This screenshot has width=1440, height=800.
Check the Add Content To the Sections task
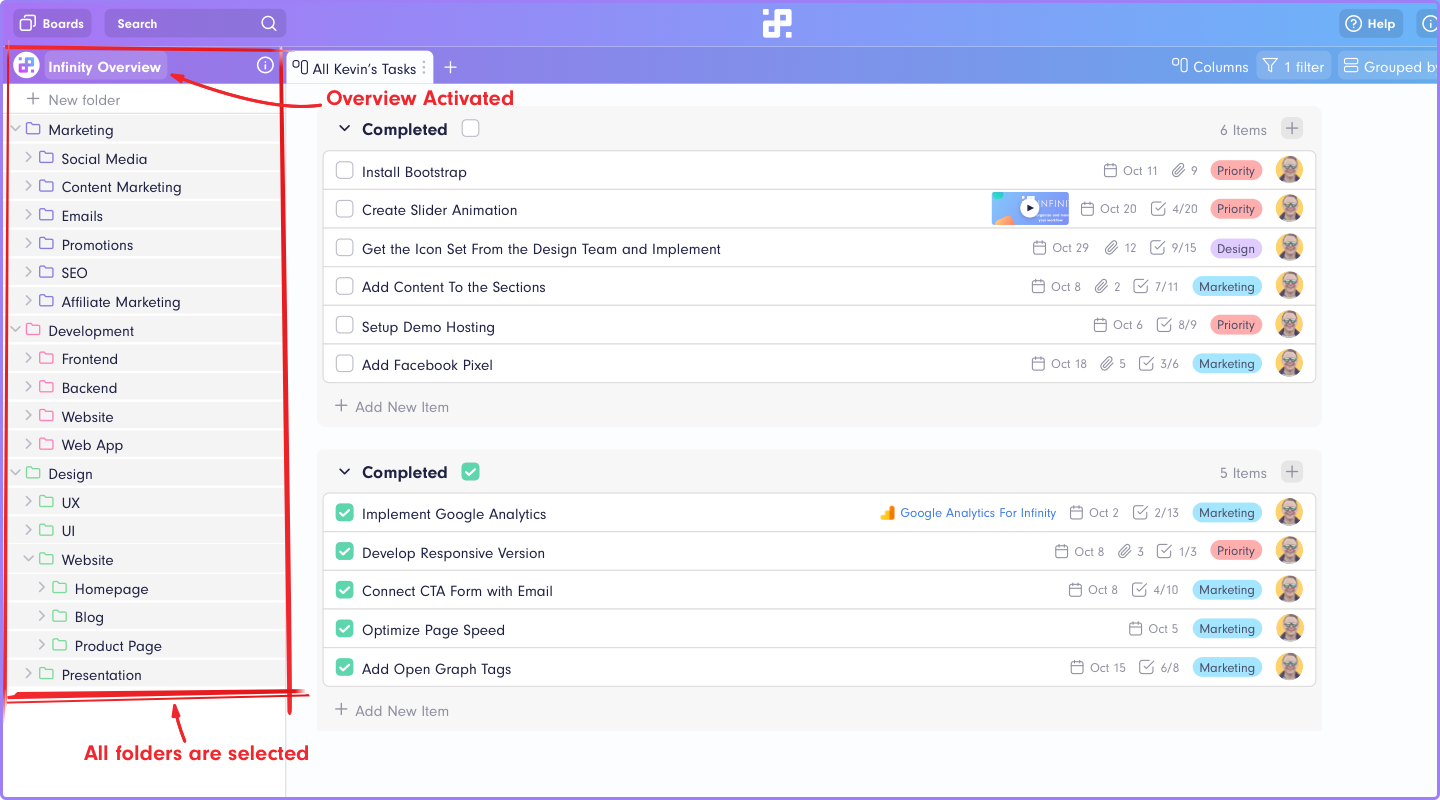tap(345, 286)
